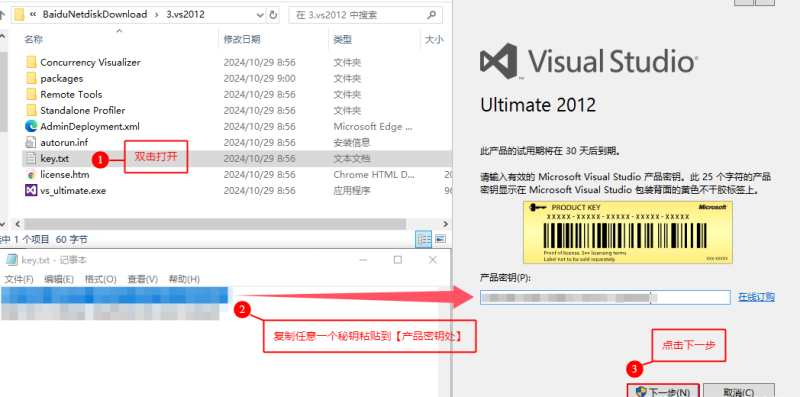Viewport: 800px width, 397px height.
Task: Click the left arrow of horizontal scrollbar
Action: coord(17,224)
